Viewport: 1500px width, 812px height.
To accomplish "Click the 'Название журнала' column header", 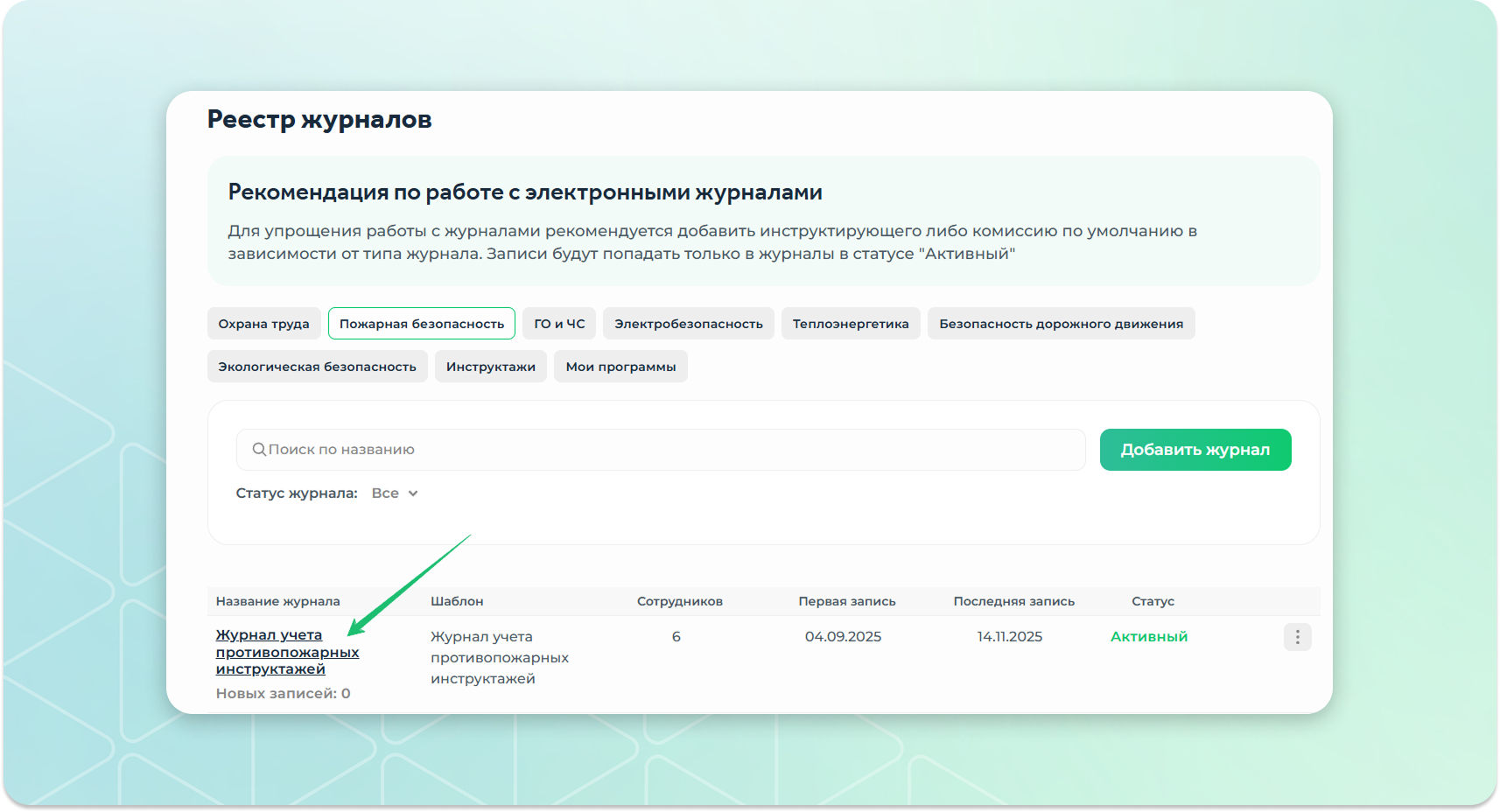I will click(x=277, y=601).
